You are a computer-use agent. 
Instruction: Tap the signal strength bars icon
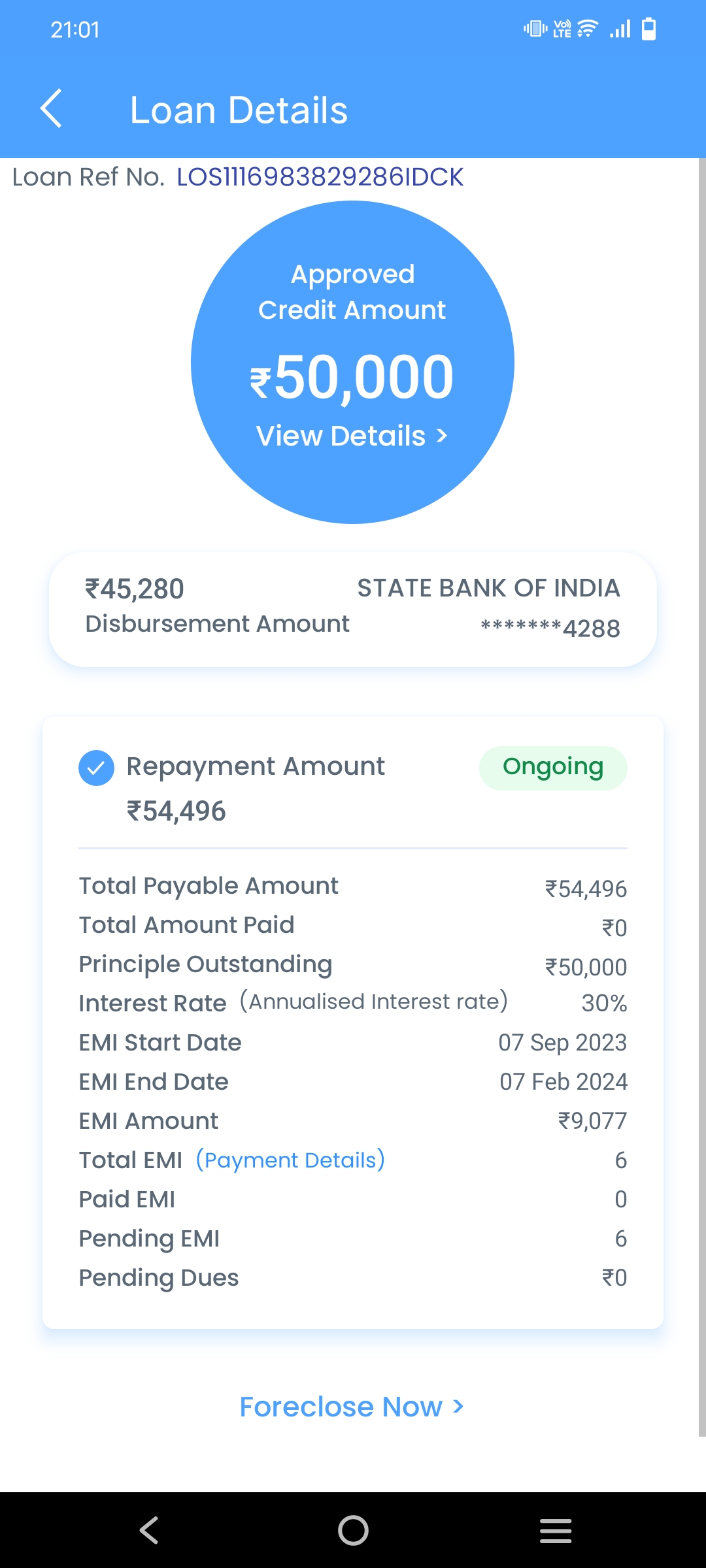pyautogui.click(x=620, y=29)
